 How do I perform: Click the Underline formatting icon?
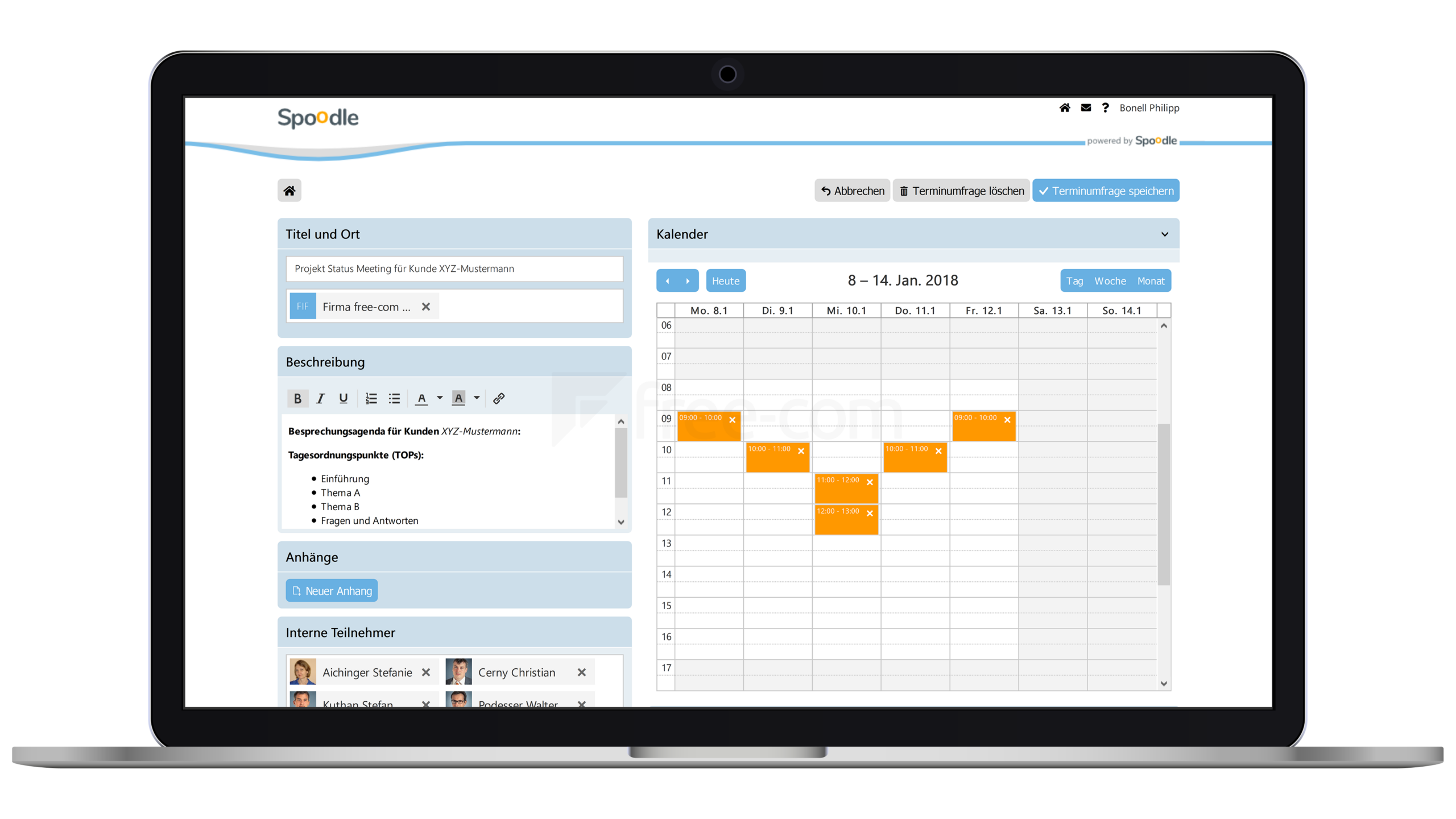(343, 398)
